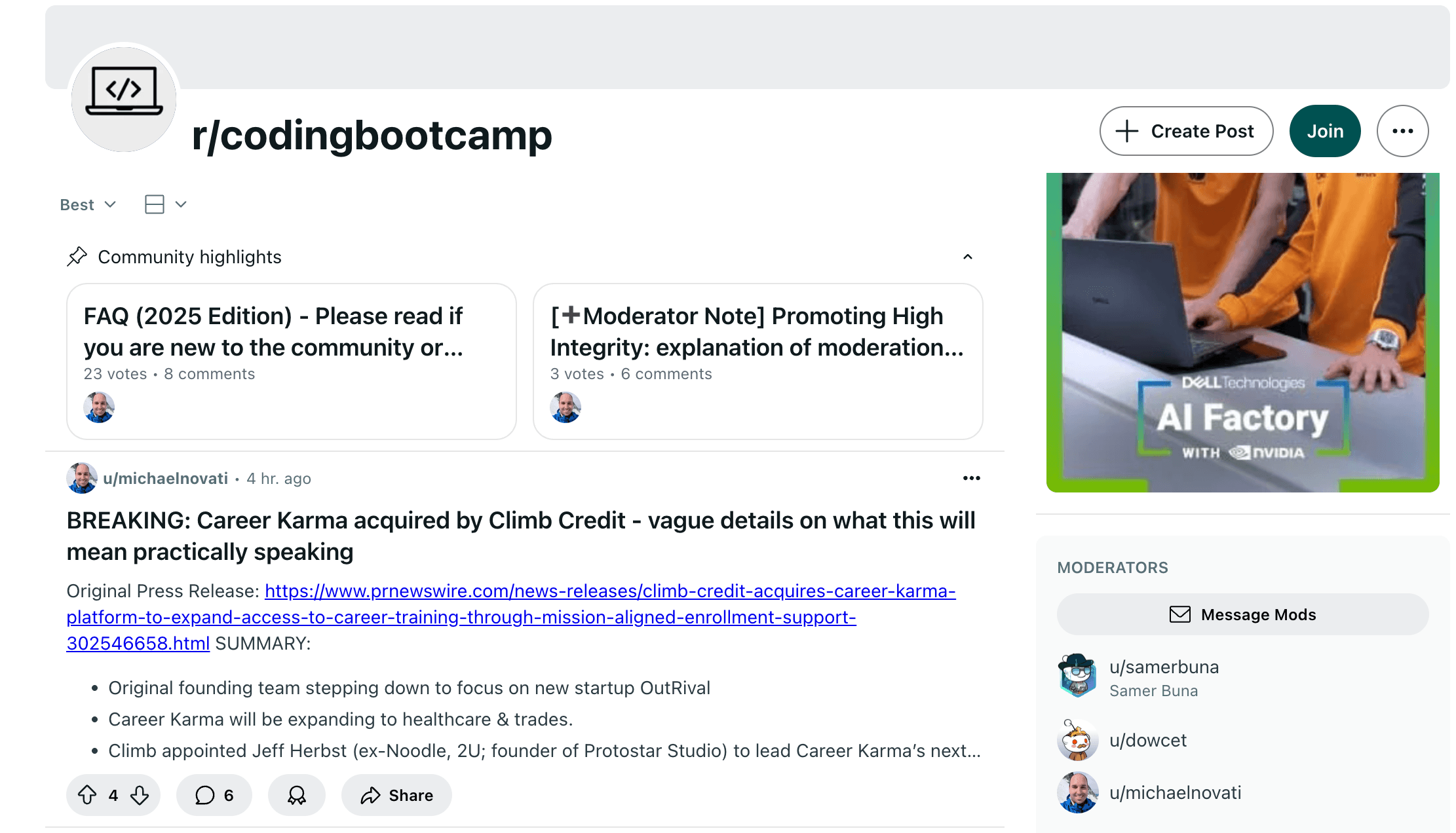Open the Best sort dropdown
Screen dimensions: 1456x833
87,204
